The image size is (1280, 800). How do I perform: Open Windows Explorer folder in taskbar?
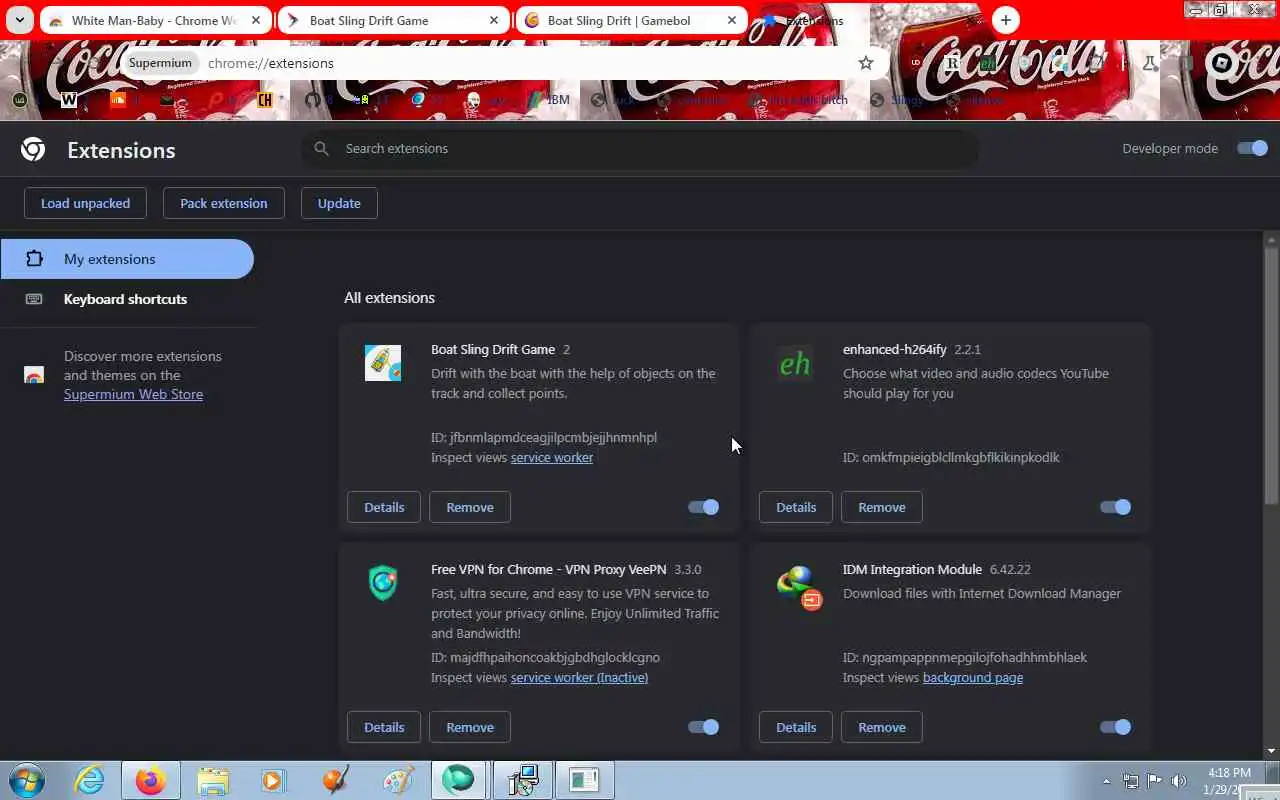[x=213, y=780]
